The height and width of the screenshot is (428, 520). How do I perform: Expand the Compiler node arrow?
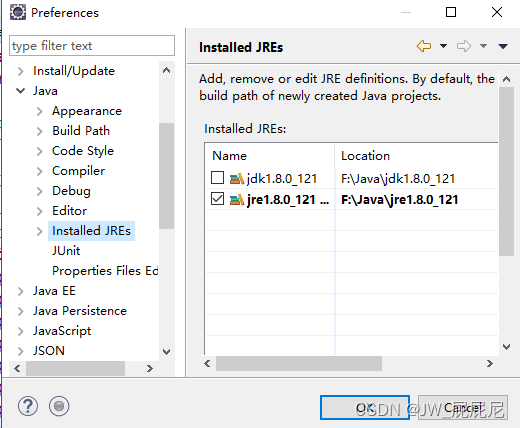[40, 171]
